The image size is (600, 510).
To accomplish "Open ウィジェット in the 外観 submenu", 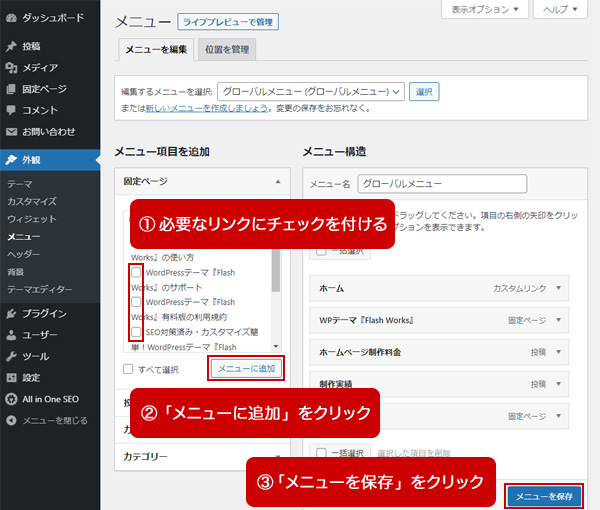I will (x=32, y=219).
